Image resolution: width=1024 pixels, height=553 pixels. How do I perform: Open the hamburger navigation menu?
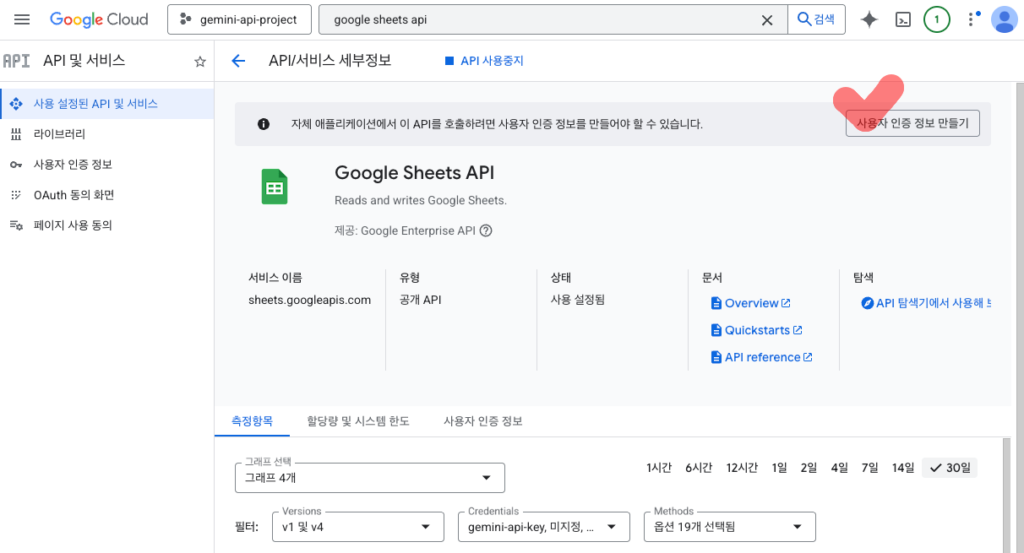click(22, 20)
